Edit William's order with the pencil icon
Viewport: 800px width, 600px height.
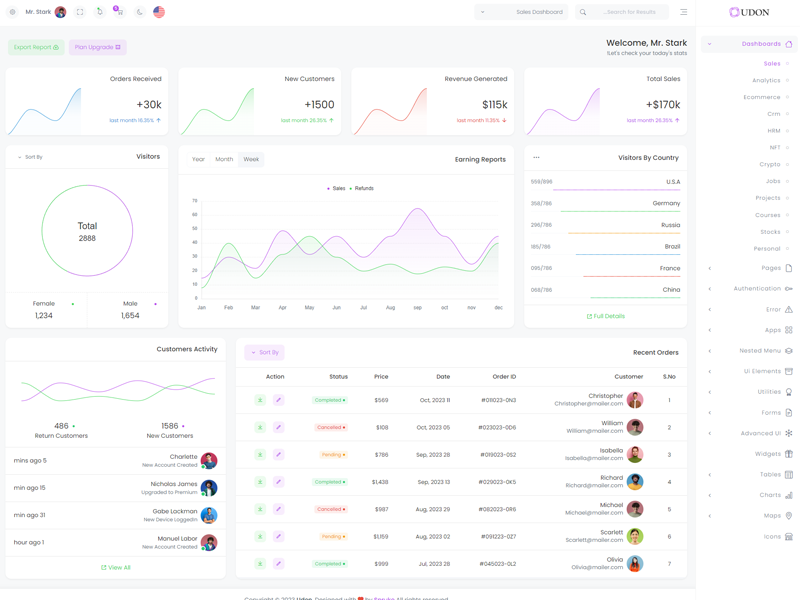278,427
